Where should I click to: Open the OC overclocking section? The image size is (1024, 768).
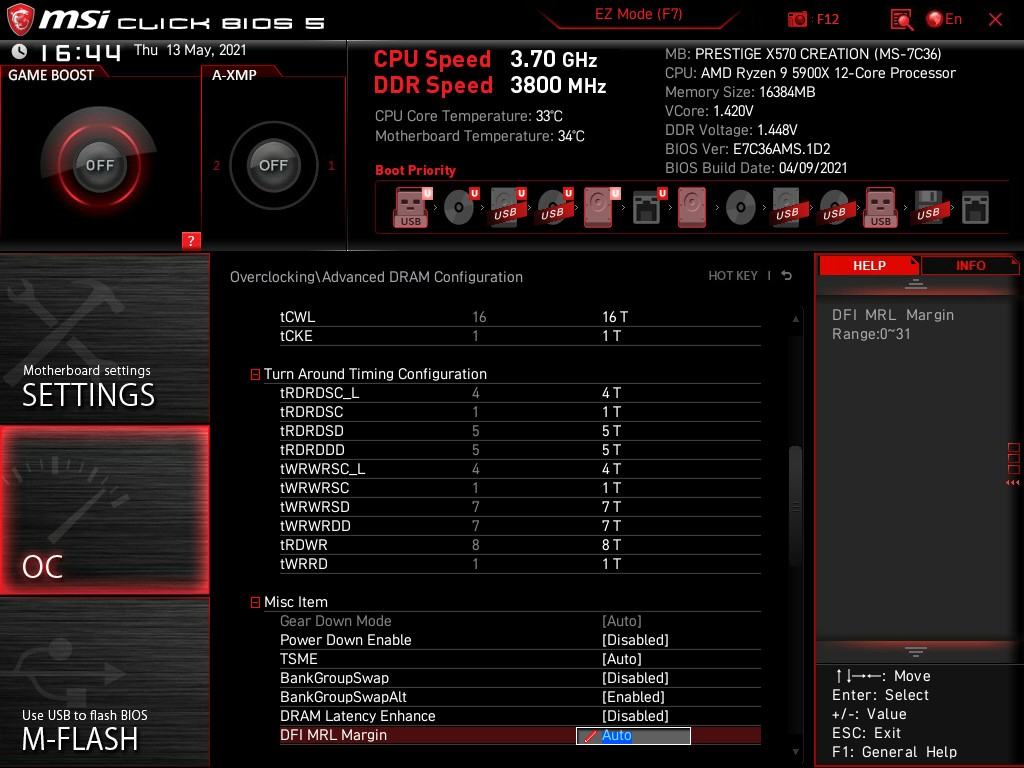pos(104,510)
